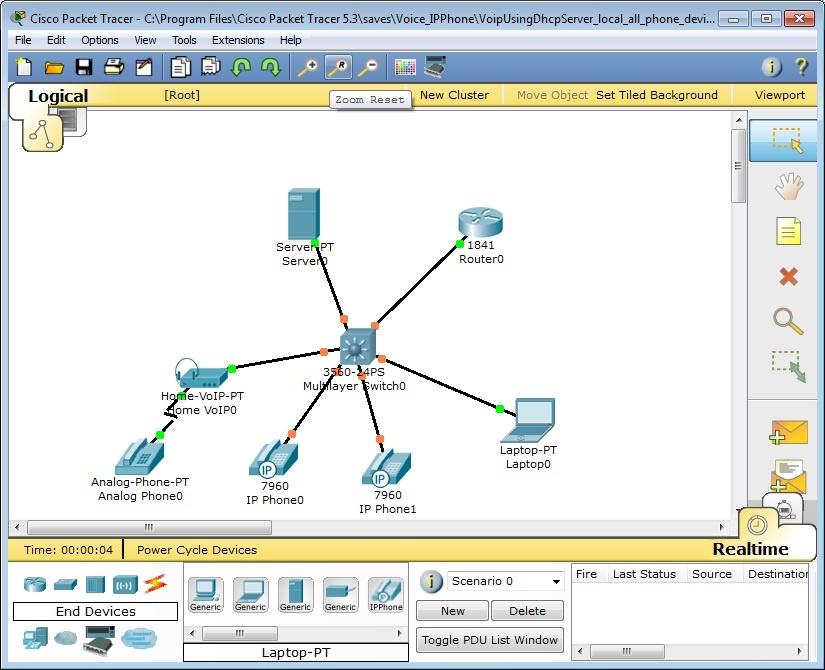Click the question mark Help icon
This screenshot has width=825, height=670.
tap(802, 67)
